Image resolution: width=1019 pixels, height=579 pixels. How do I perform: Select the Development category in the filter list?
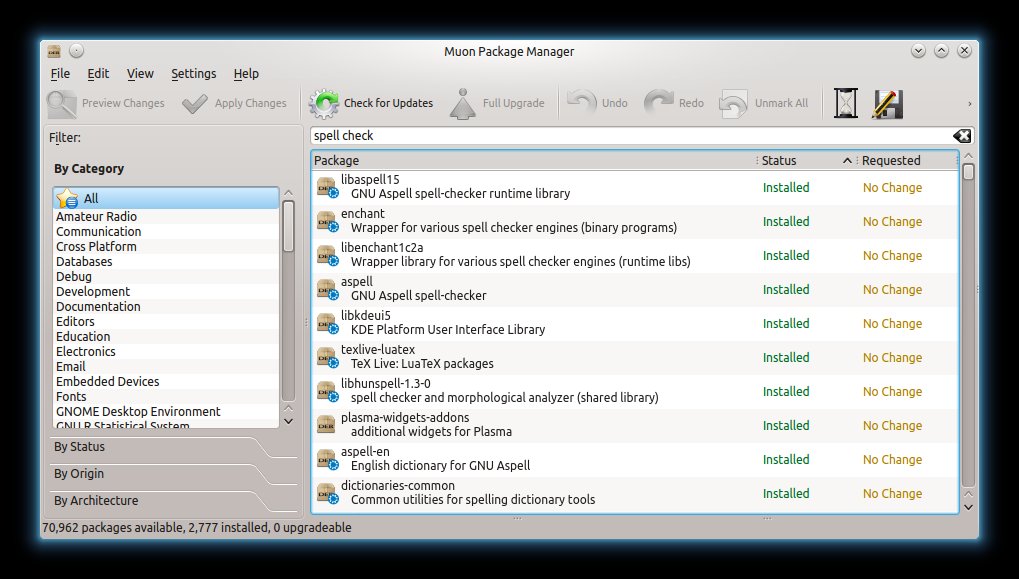click(x=93, y=292)
